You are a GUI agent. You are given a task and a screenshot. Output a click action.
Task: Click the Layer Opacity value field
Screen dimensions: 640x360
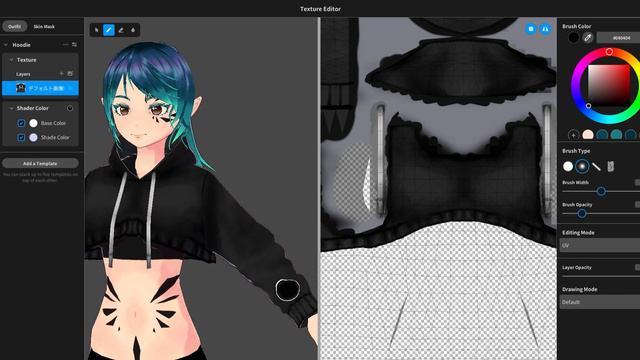[x=637, y=267]
